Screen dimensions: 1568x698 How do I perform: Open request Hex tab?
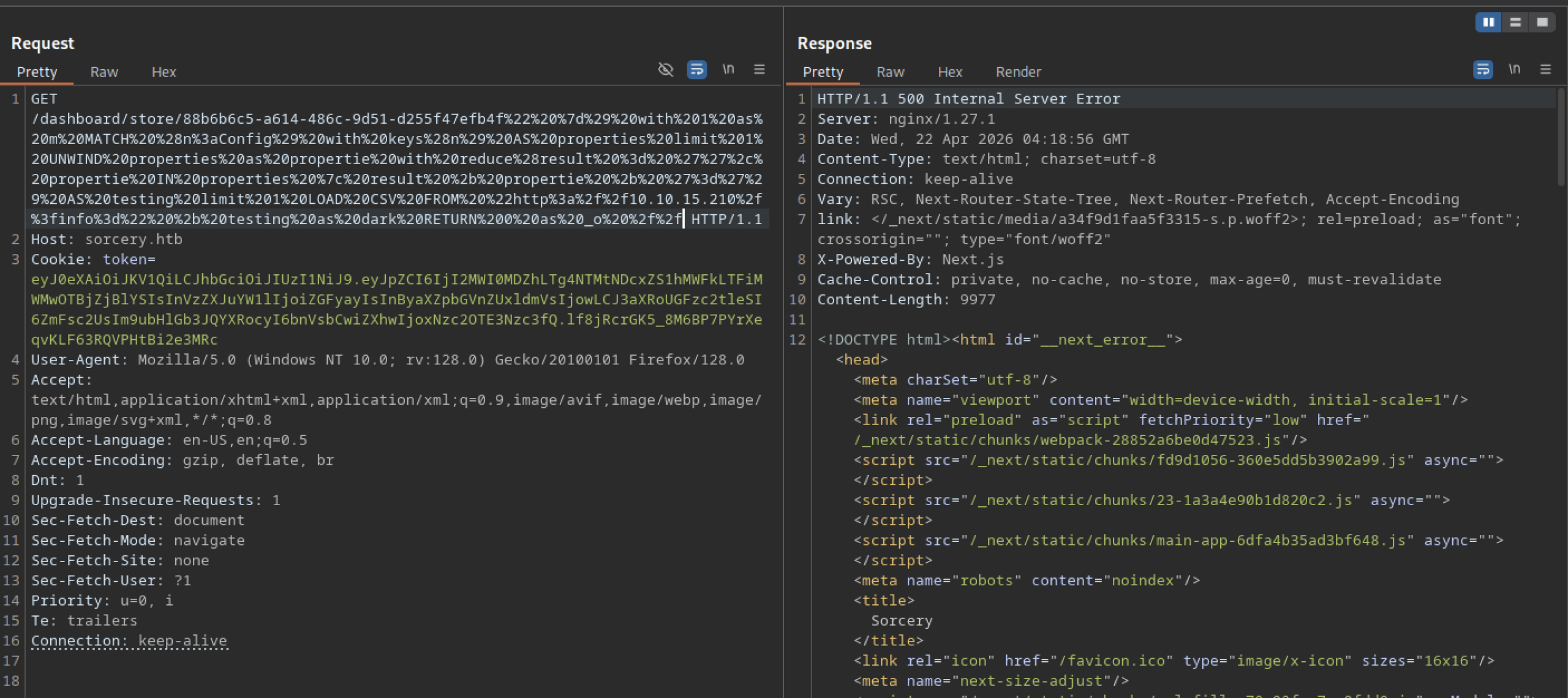pyautogui.click(x=164, y=72)
